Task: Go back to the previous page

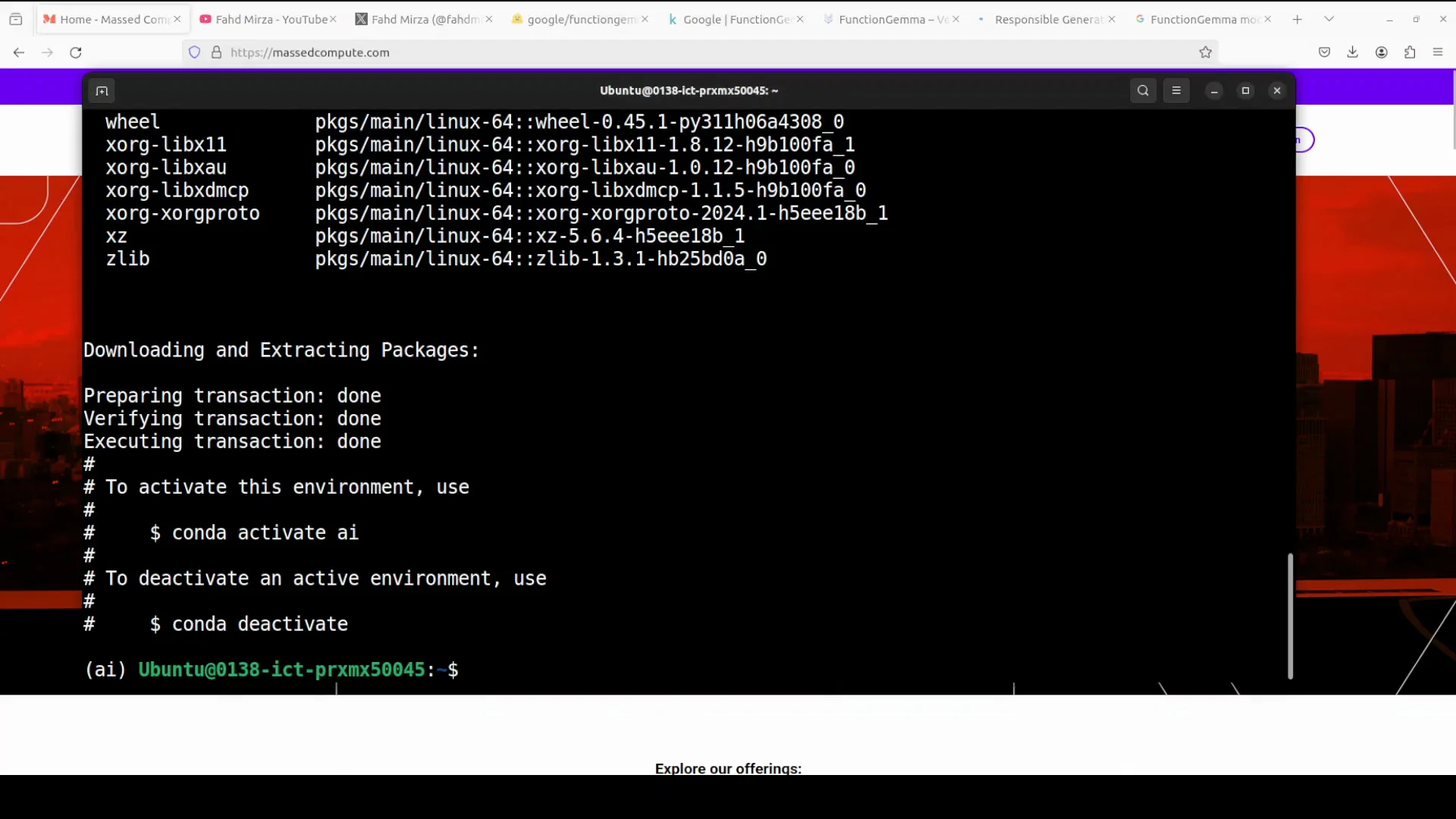Action: click(18, 52)
